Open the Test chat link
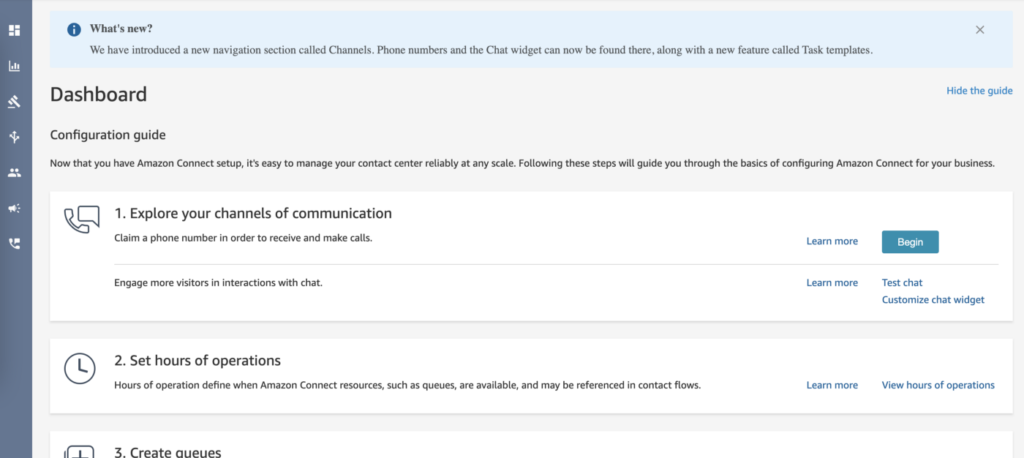This screenshot has height=458, width=1024. [902, 283]
